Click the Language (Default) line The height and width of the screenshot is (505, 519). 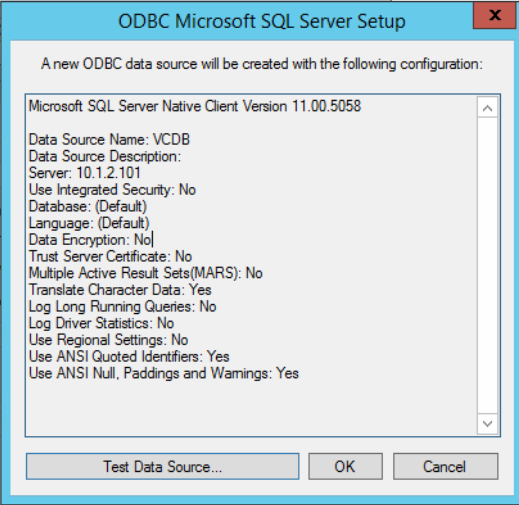click(89, 223)
